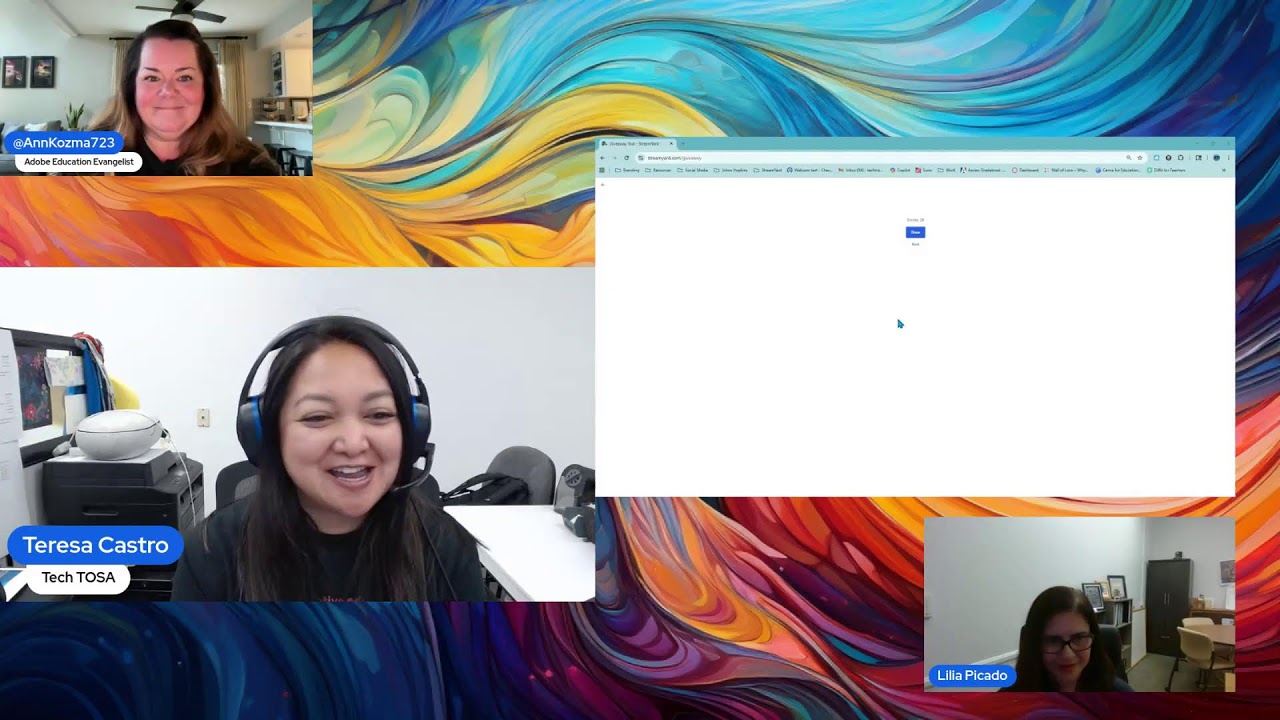Reload the StreamYard giveaway page
The height and width of the screenshot is (720, 1280).
coord(627,158)
